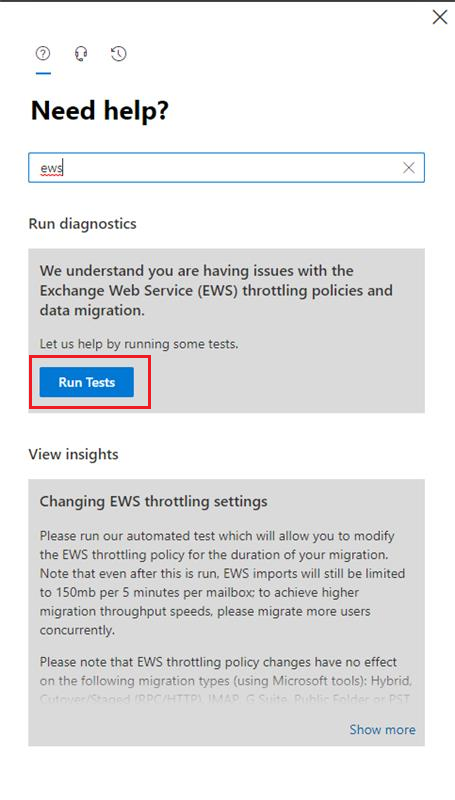The height and width of the screenshot is (800, 455).
Task: Select the EWS throttling issues message
Action: [x=216, y=290]
